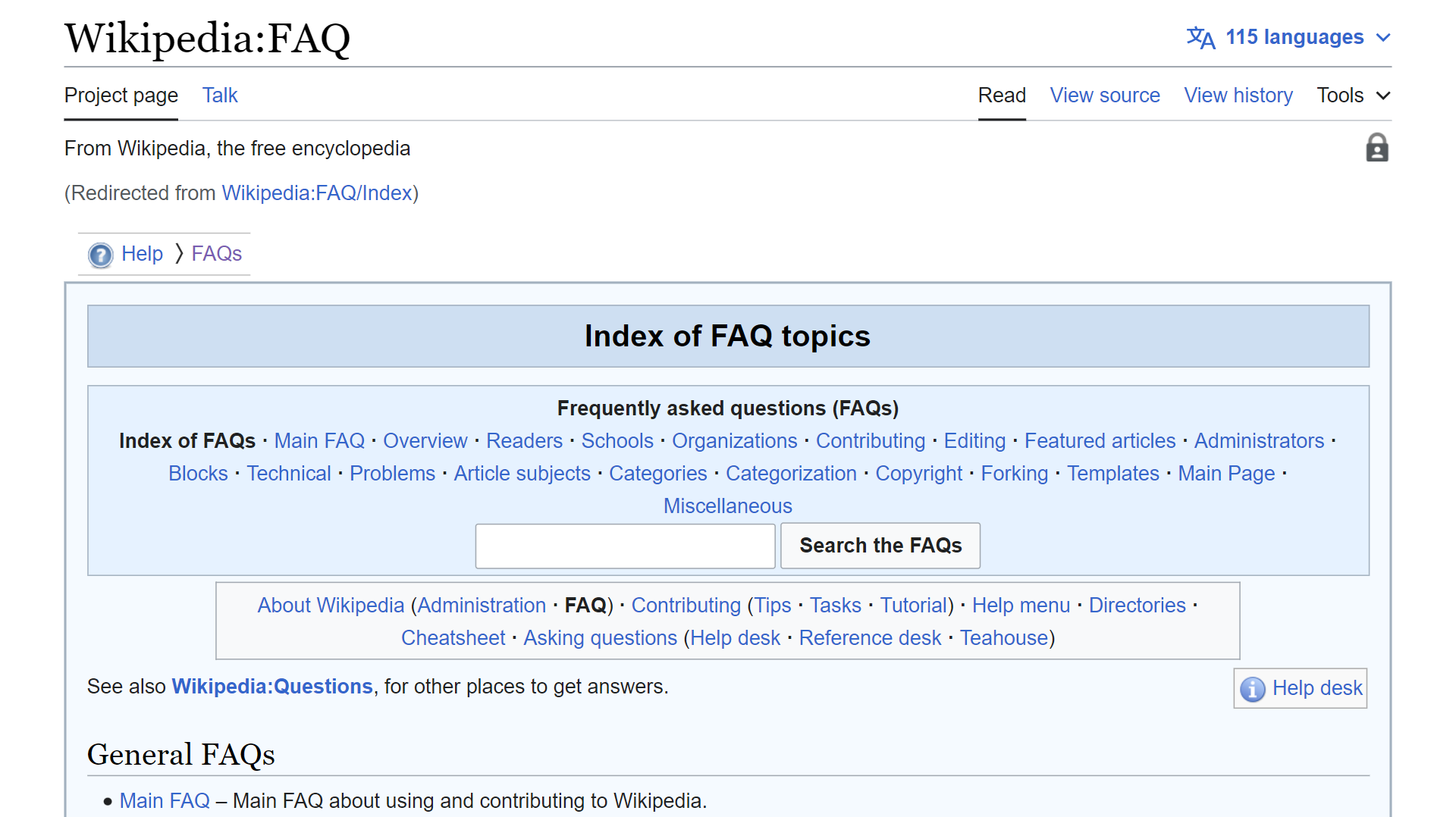The width and height of the screenshot is (1456, 817).
Task: Click the Administration link
Action: click(x=482, y=606)
